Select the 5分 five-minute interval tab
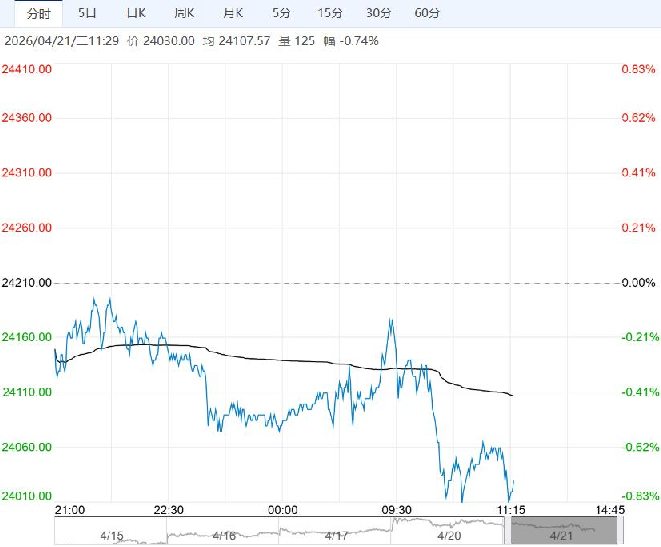 click(281, 13)
